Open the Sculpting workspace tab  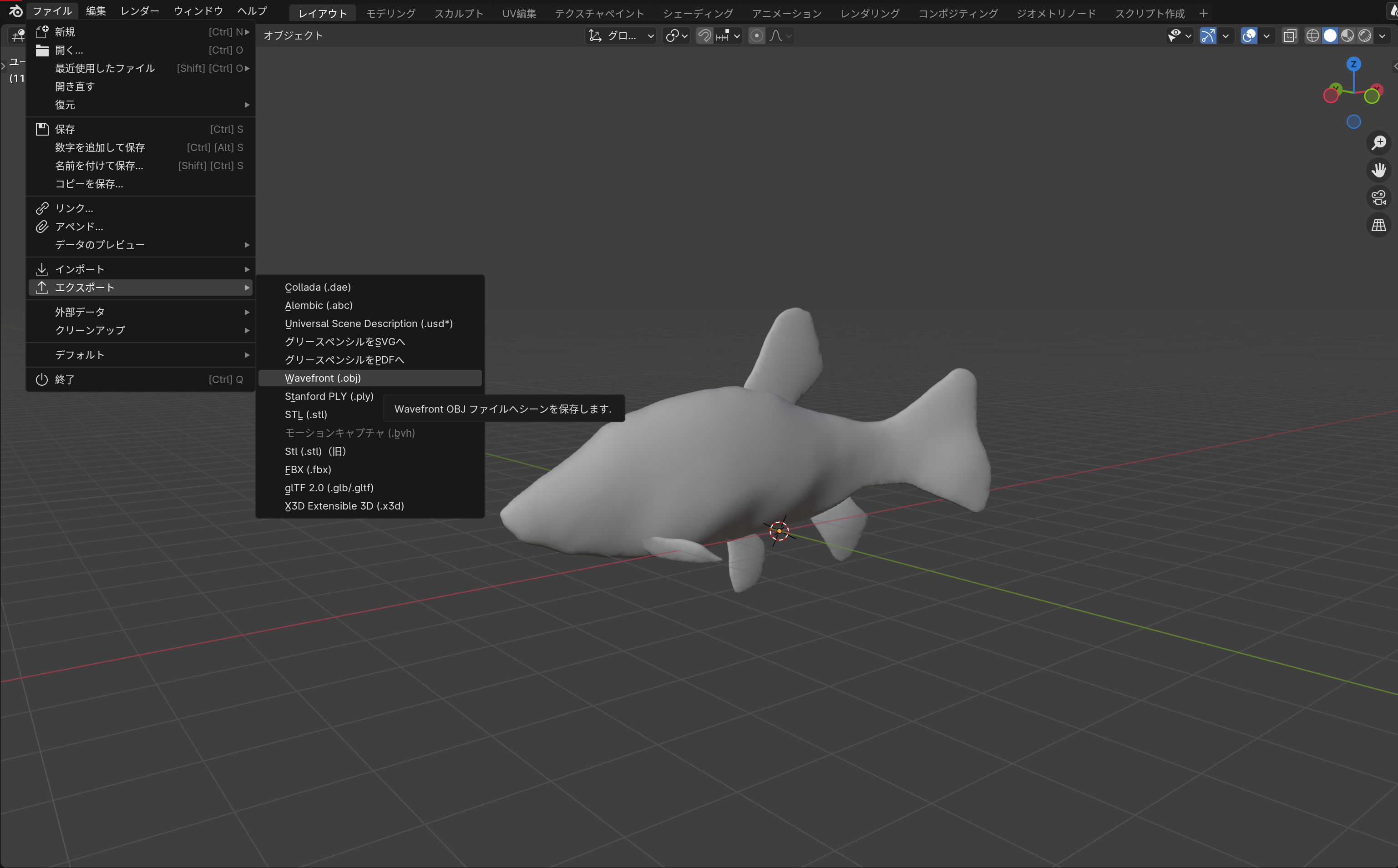(x=458, y=13)
